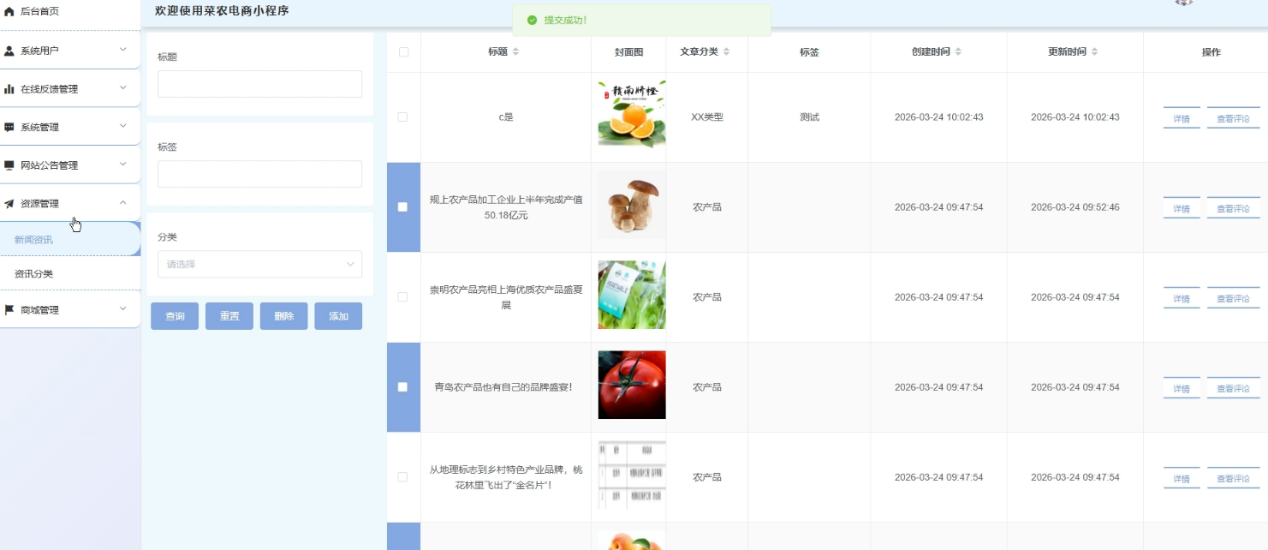Open the 系统用户 menu label

coord(40,50)
